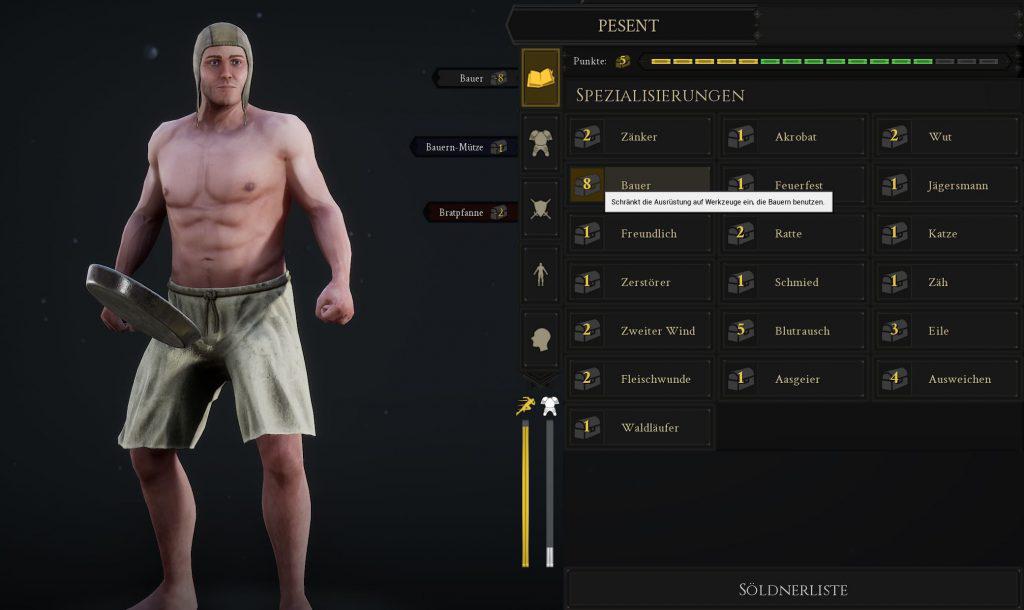
Task: Select the Waldläufer perk
Action: (x=640, y=428)
